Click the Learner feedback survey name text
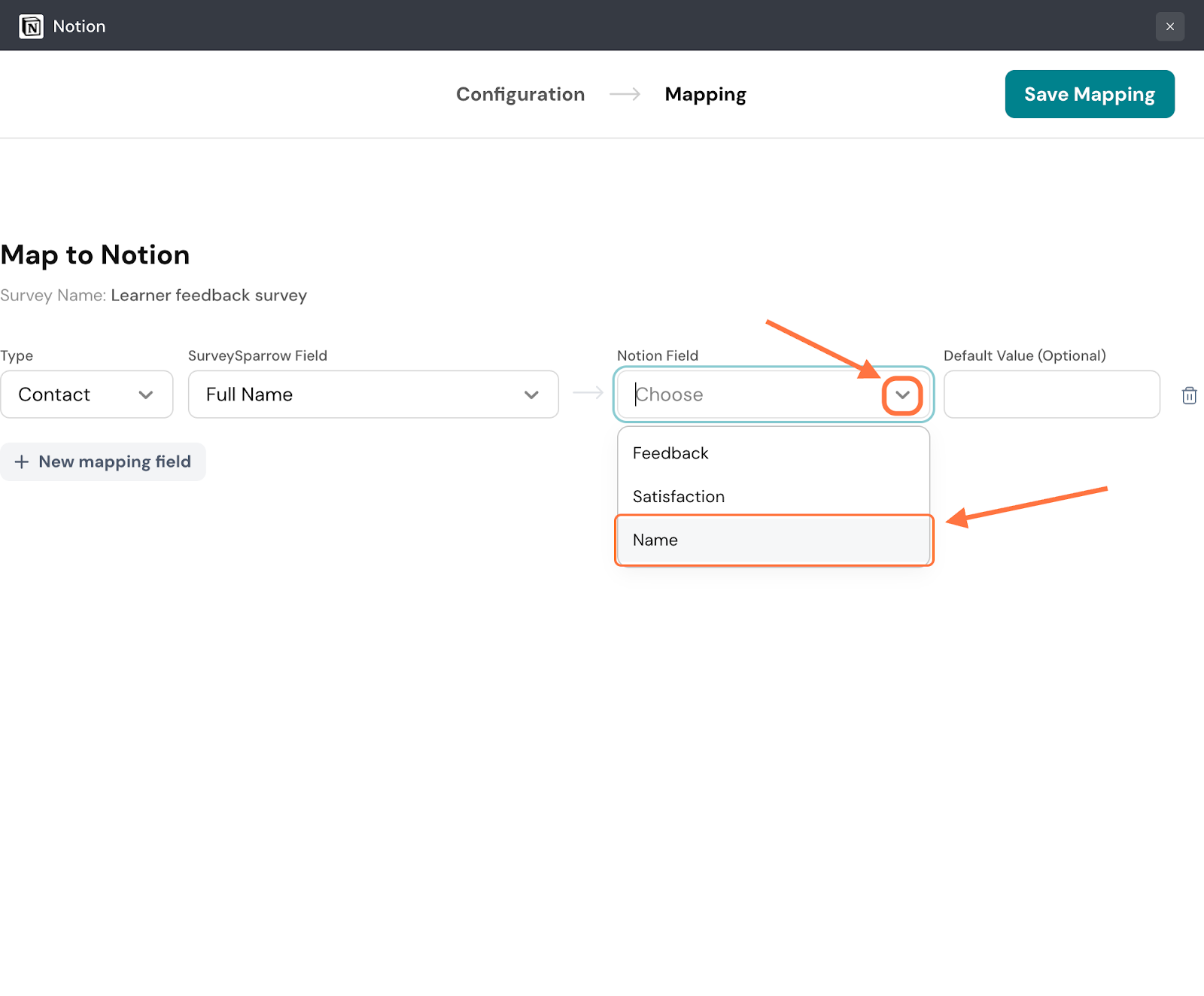 coord(208,295)
